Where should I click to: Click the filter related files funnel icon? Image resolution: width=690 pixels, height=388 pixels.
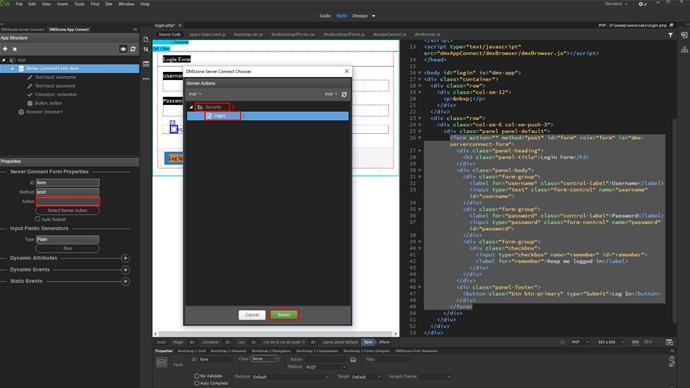pos(670,35)
